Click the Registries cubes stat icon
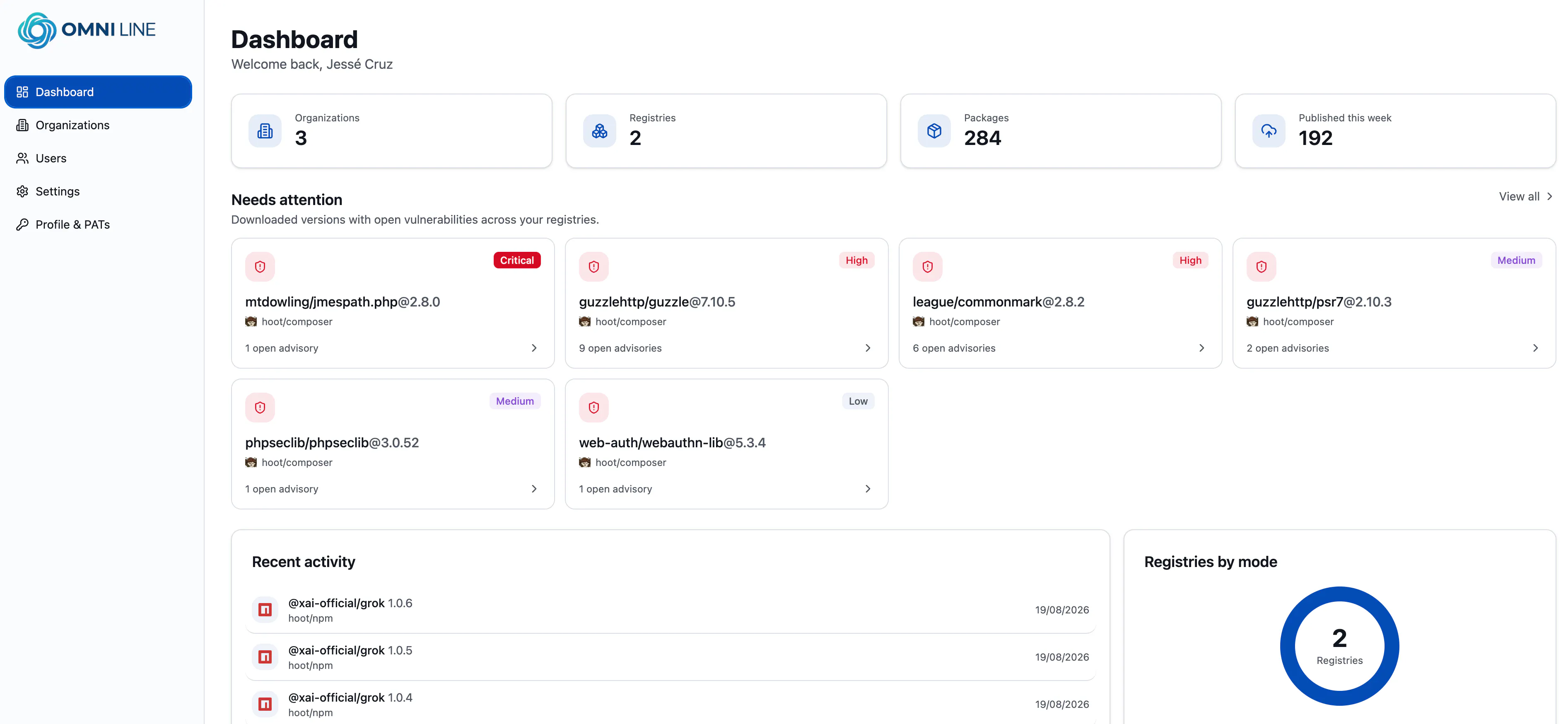Image resolution: width=1568 pixels, height=724 pixels. pyautogui.click(x=600, y=131)
